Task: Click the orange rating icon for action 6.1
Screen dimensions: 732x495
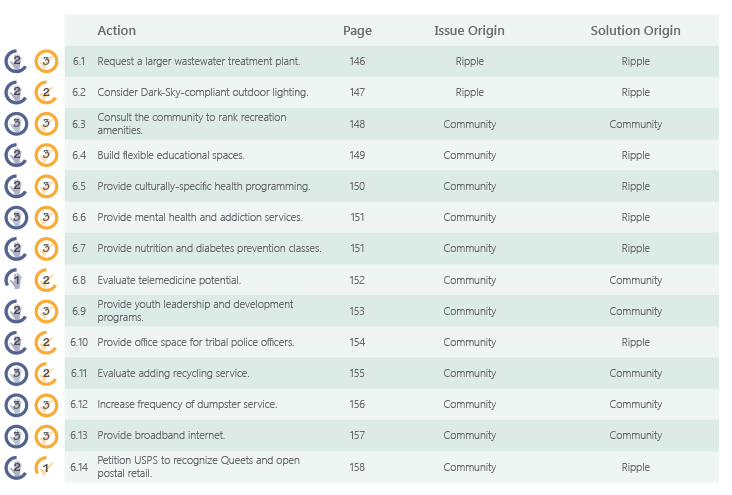Action: [x=46, y=61]
